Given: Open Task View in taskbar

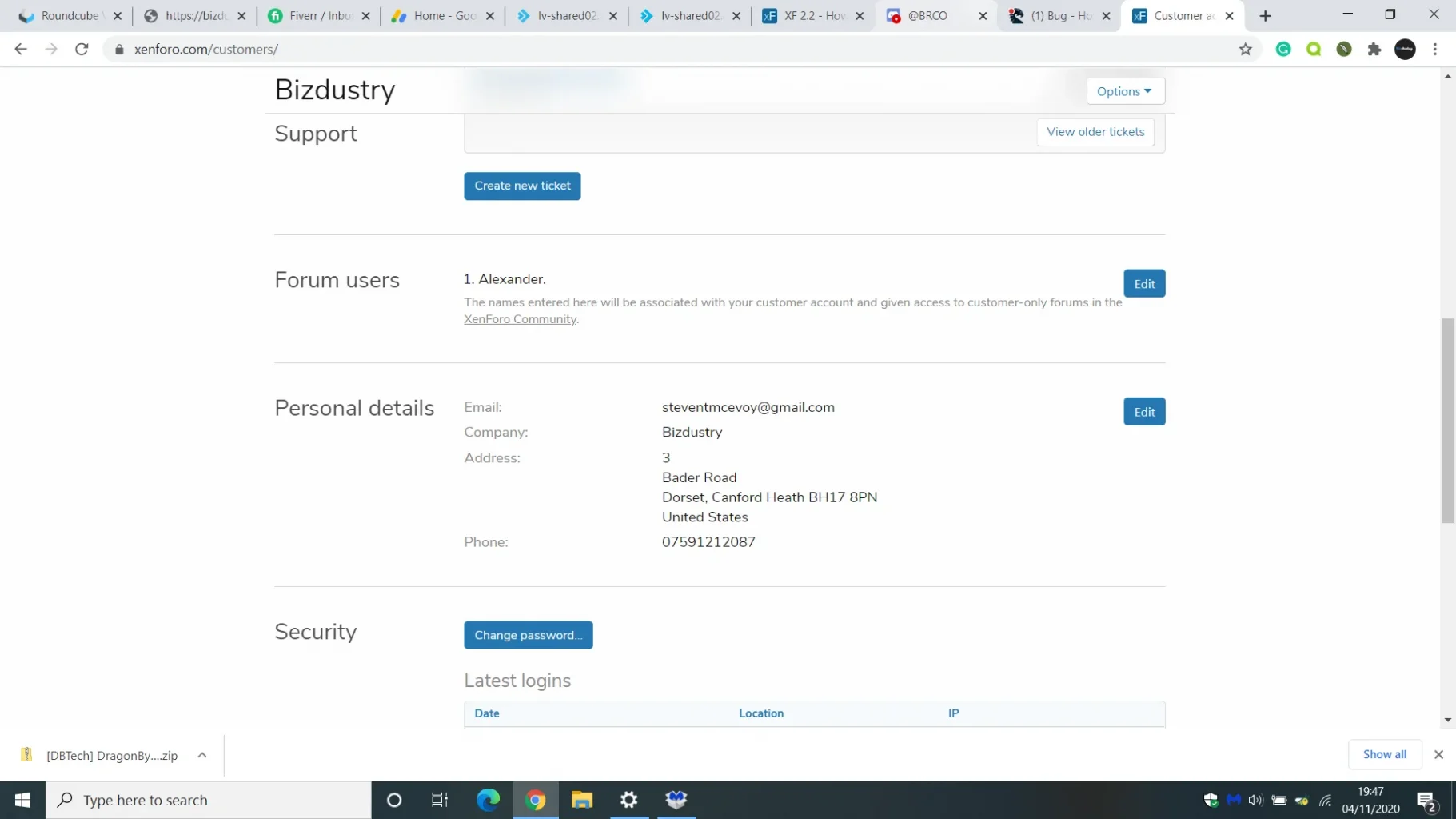Looking at the screenshot, I should coord(440,800).
